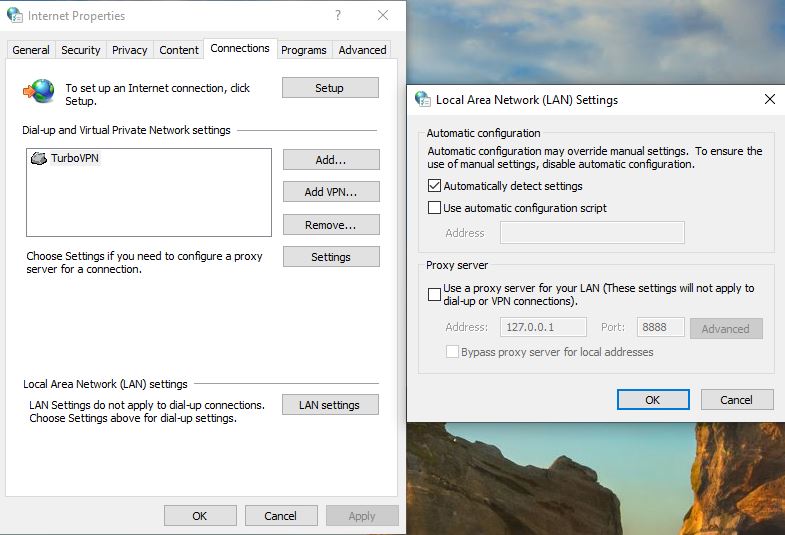Switch to the Content tab
Image resolution: width=785 pixels, height=535 pixels.
[x=179, y=50]
